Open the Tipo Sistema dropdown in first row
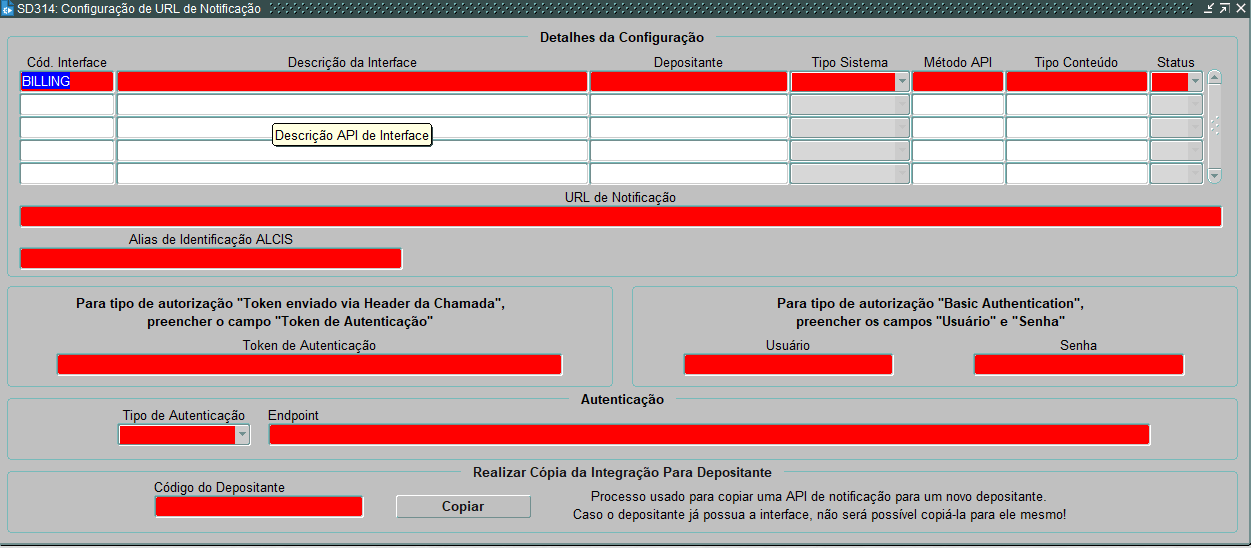Viewport: 1251px width, 548px height. 902,82
